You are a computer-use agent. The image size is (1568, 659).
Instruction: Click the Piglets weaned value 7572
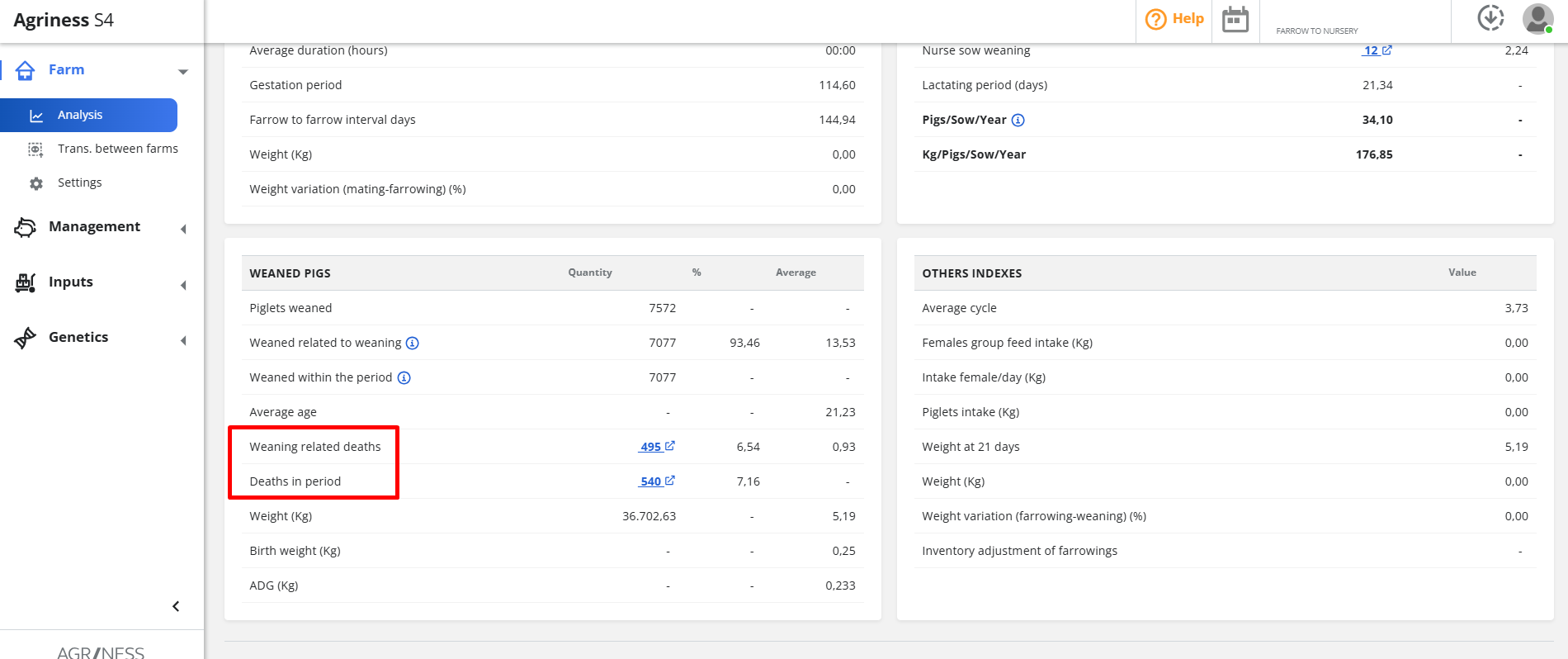(663, 308)
